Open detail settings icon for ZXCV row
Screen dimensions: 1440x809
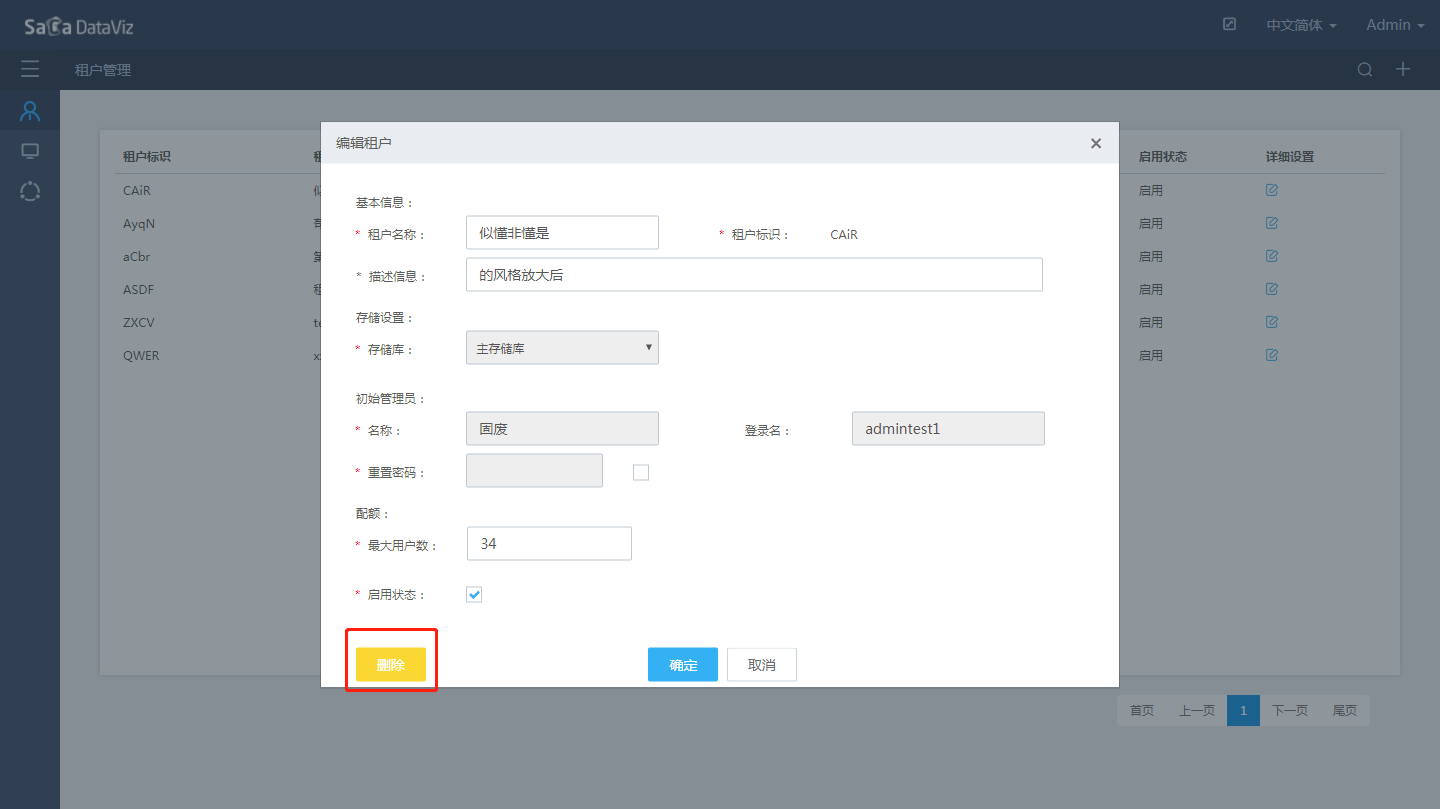pyautogui.click(x=1272, y=322)
